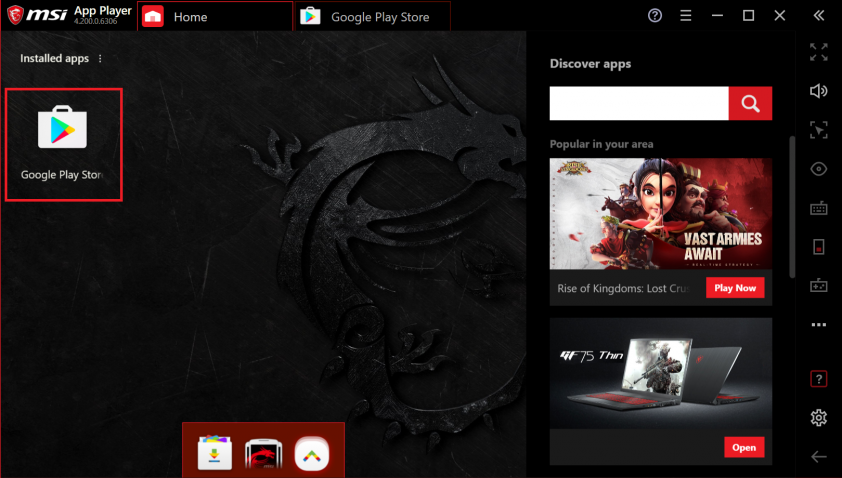Toggle the eye overlay icon in sidebar

(818, 169)
